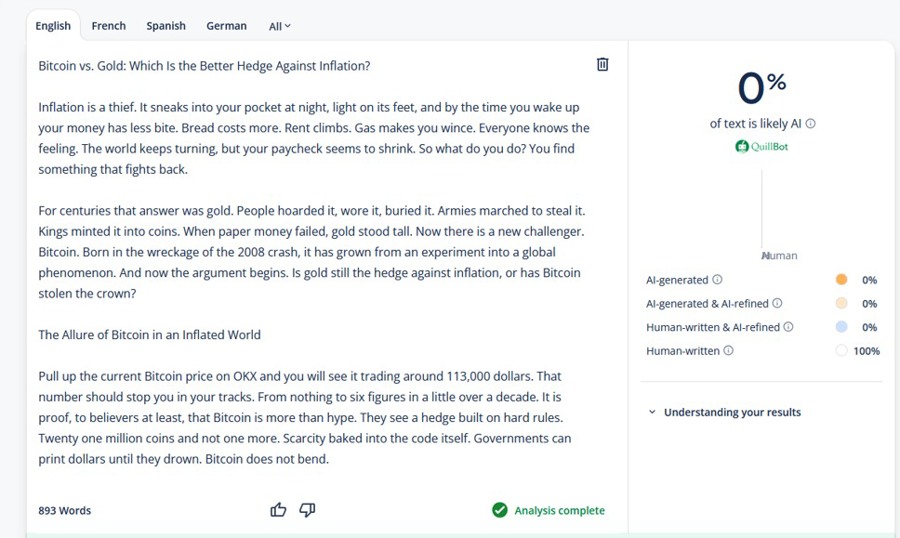The width and height of the screenshot is (900, 538).
Task: Click info icon next to AI-generated & AI-refined
Action: pyautogui.click(x=778, y=303)
